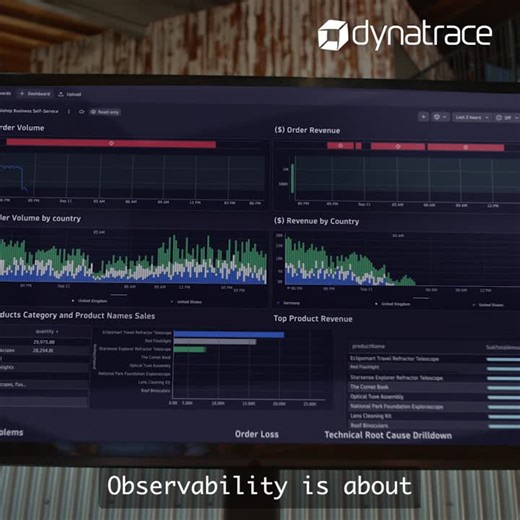Image resolution: width=520 pixels, height=520 pixels.
Task: Click the diamond marker on the last Order Revenue red bar
Action: [466, 147]
